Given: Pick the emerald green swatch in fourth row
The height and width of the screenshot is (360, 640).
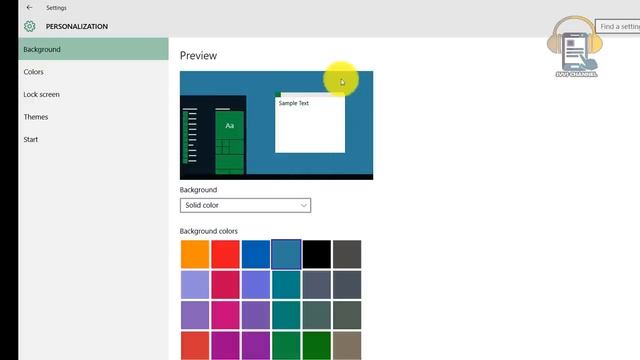Looking at the screenshot, I should tap(286, 345).
